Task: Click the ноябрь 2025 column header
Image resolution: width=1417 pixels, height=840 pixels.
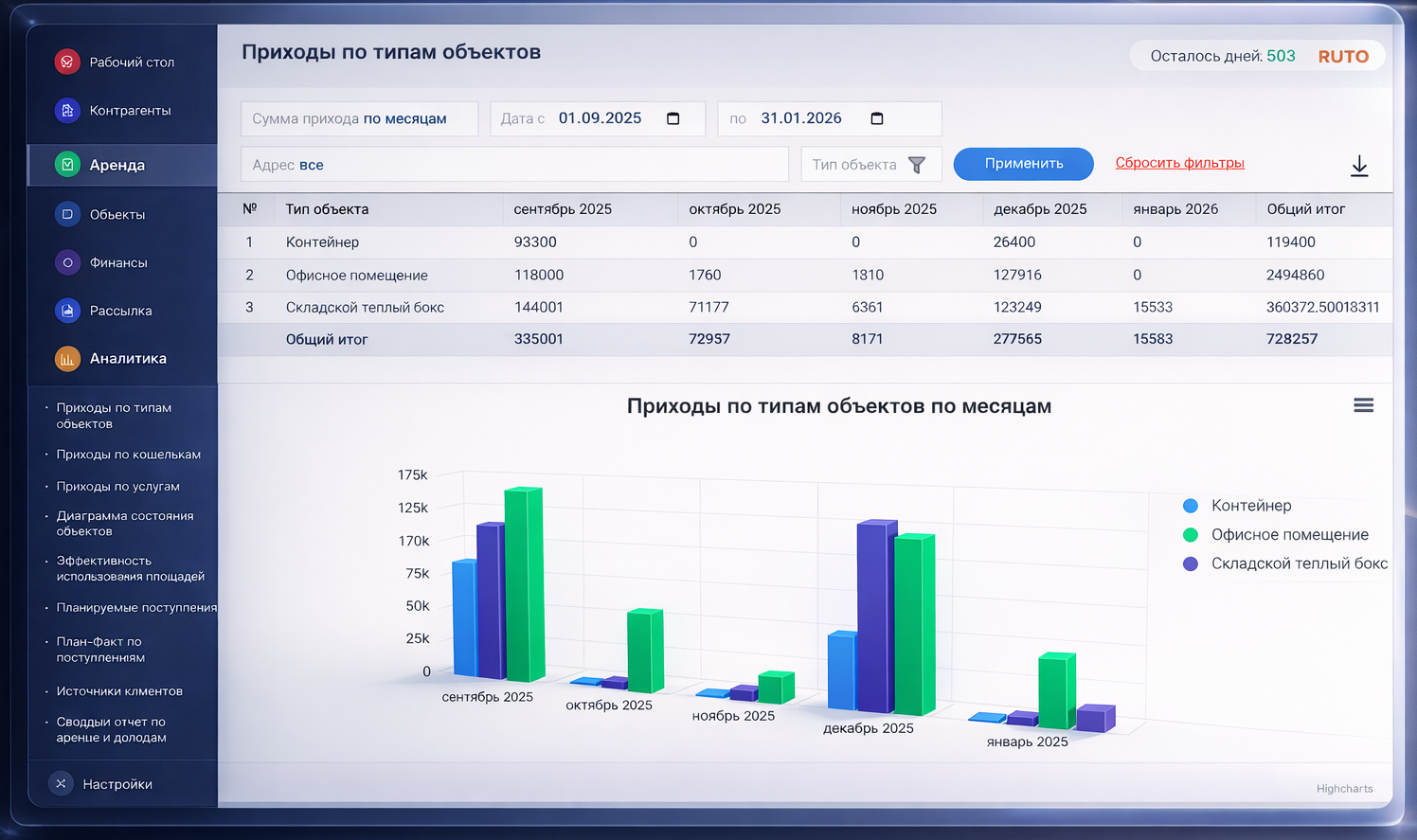Action: click(x=894, y=209)
